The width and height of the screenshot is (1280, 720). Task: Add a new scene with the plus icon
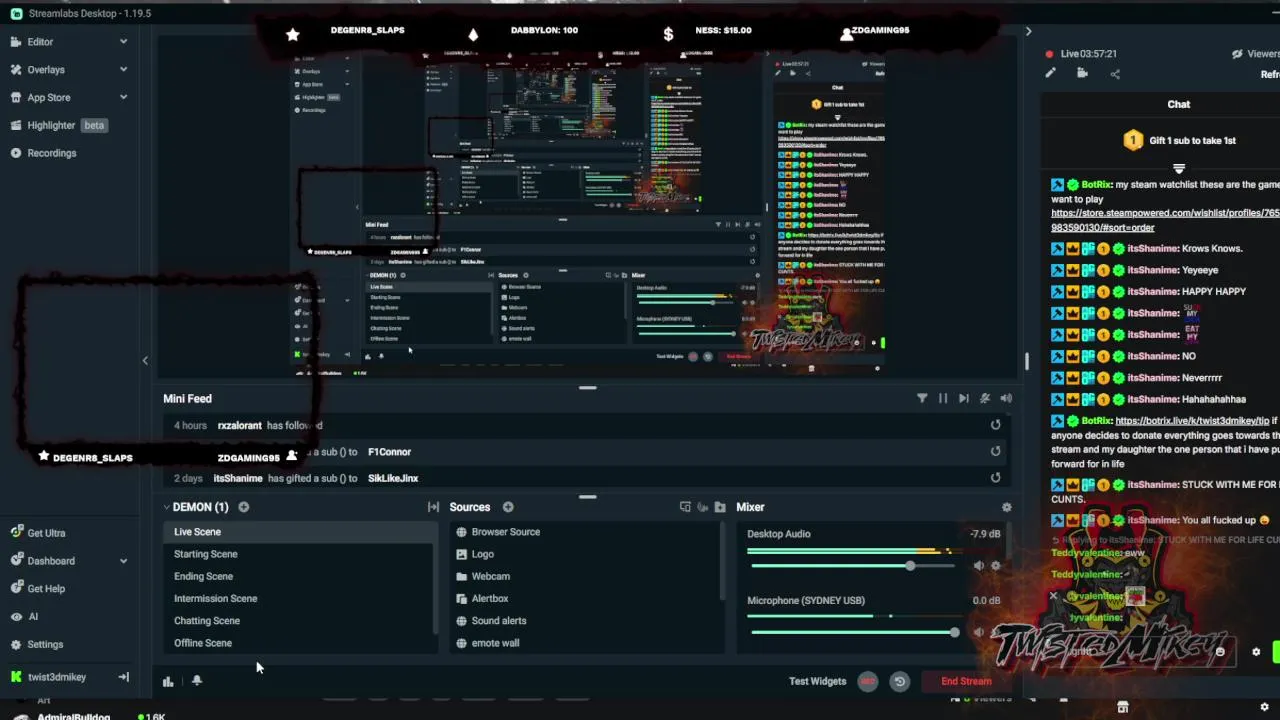[x=244, y=507]
